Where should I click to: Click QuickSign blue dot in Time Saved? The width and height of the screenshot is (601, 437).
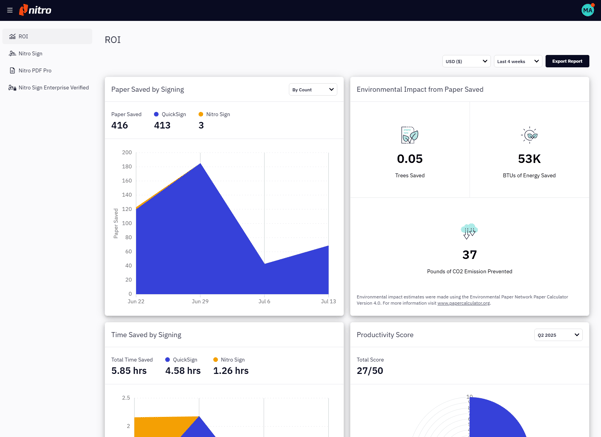pos(168,359)
